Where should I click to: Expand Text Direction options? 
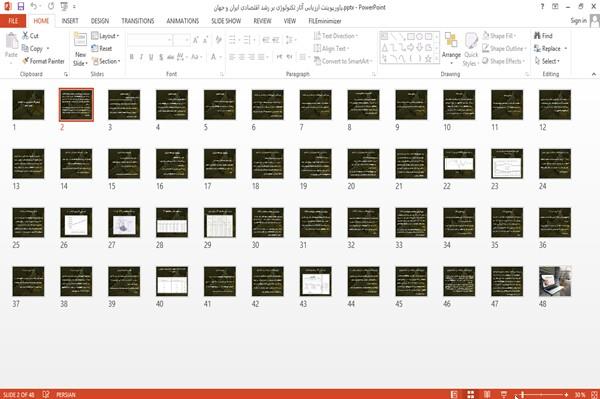pos(336,36)
